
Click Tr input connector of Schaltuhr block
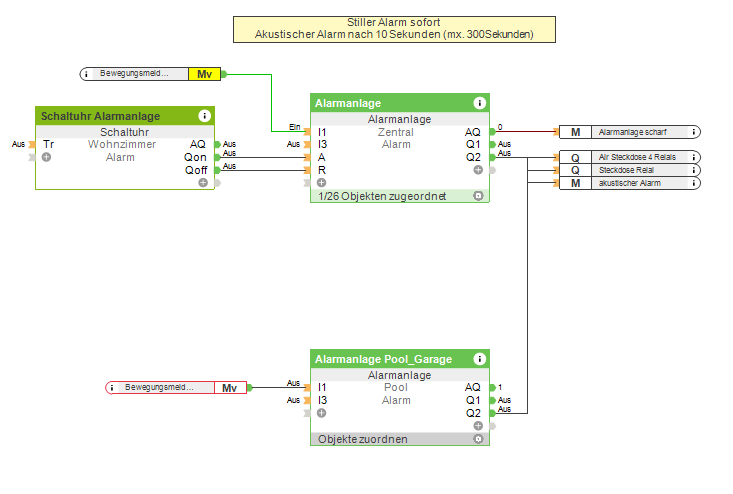[32, 144]
